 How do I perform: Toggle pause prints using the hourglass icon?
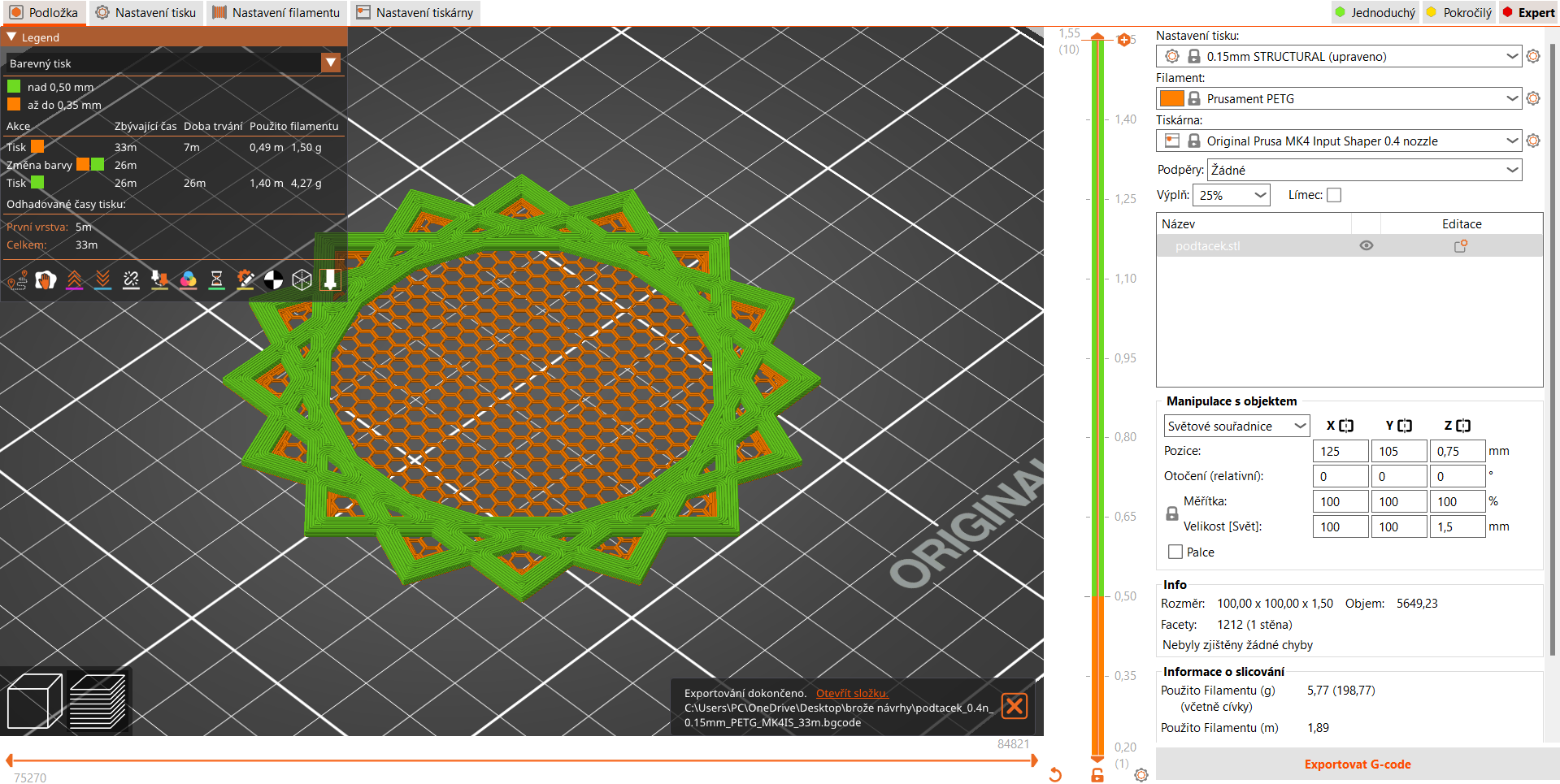217,279
